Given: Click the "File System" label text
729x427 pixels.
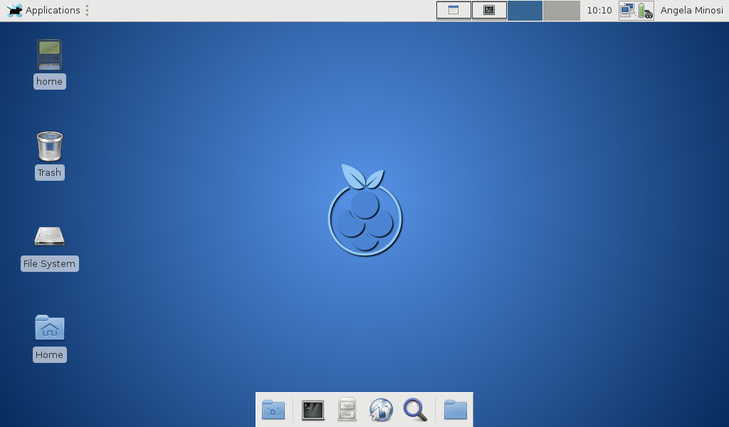Looking at the screenshot, I should point(49,264).
